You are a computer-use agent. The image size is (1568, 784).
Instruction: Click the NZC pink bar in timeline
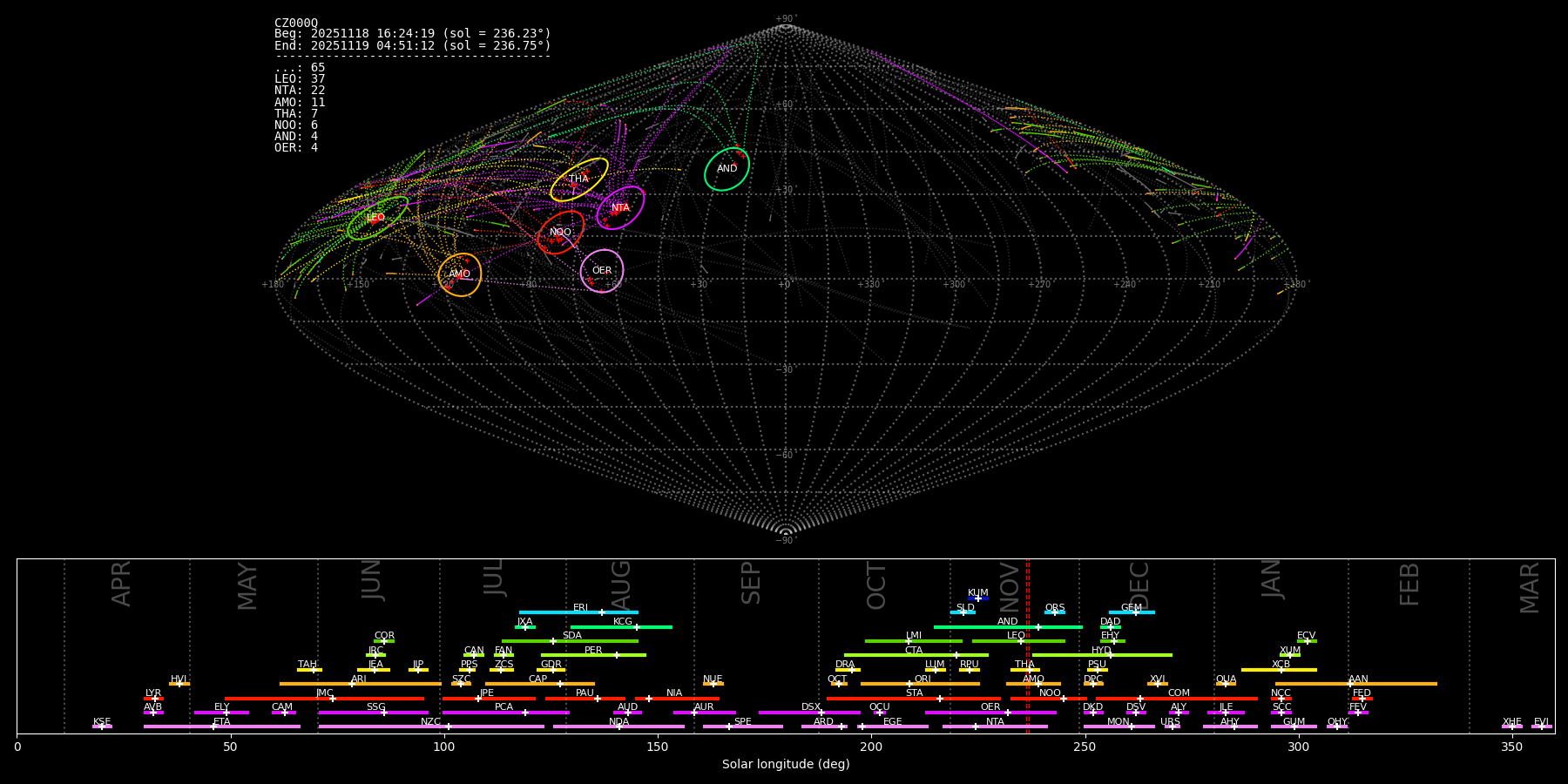click(431, 727)
